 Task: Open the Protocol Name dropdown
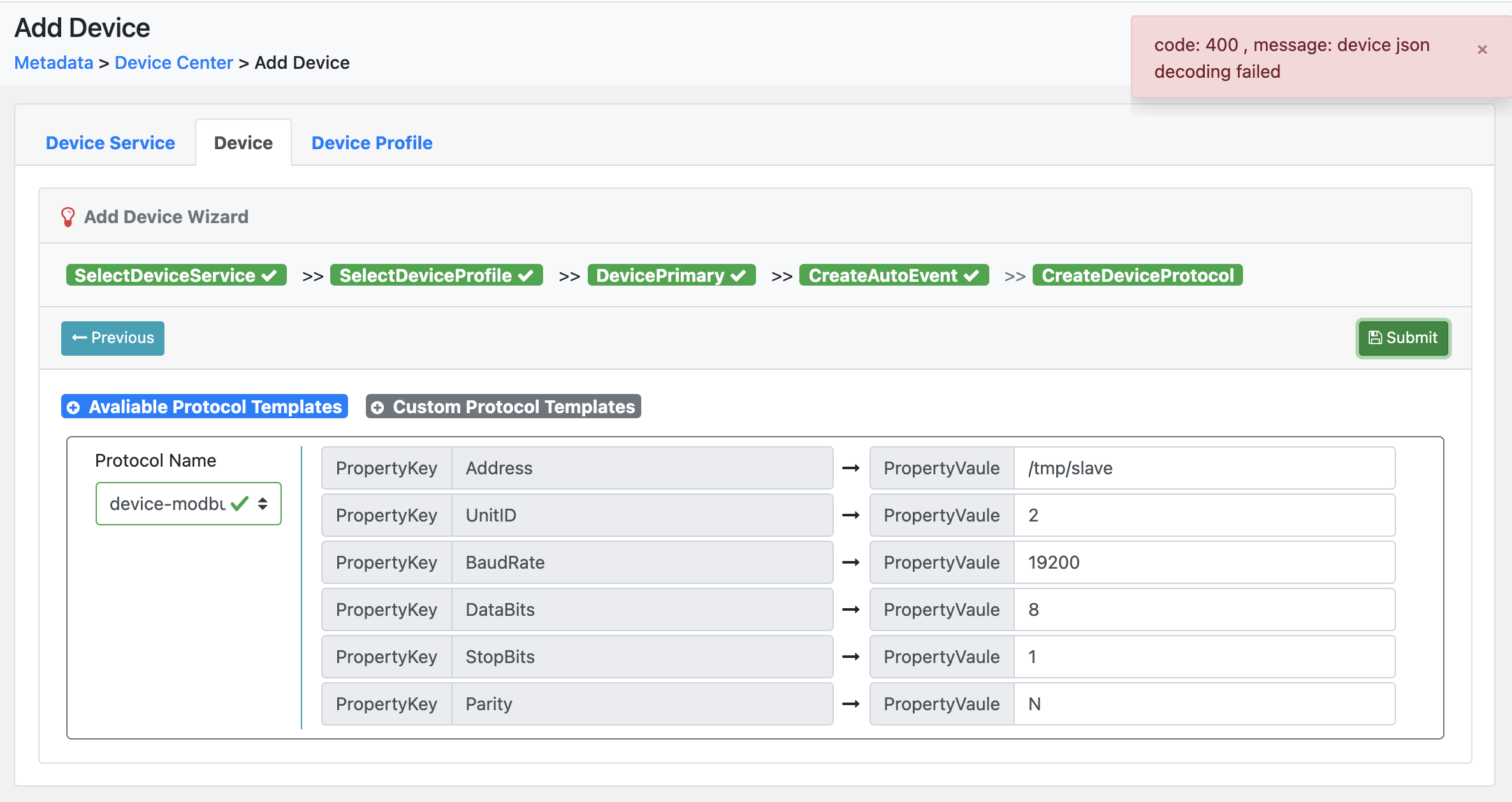pyautogui.click(x=188, y=504)
